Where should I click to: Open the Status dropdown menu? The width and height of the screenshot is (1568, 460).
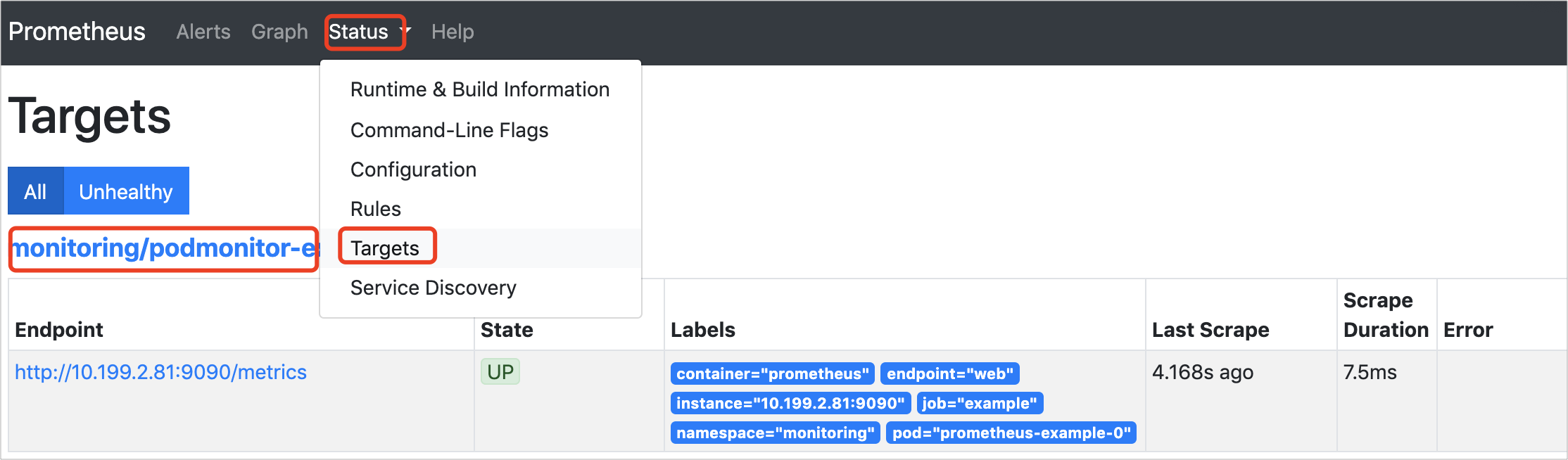359,32
